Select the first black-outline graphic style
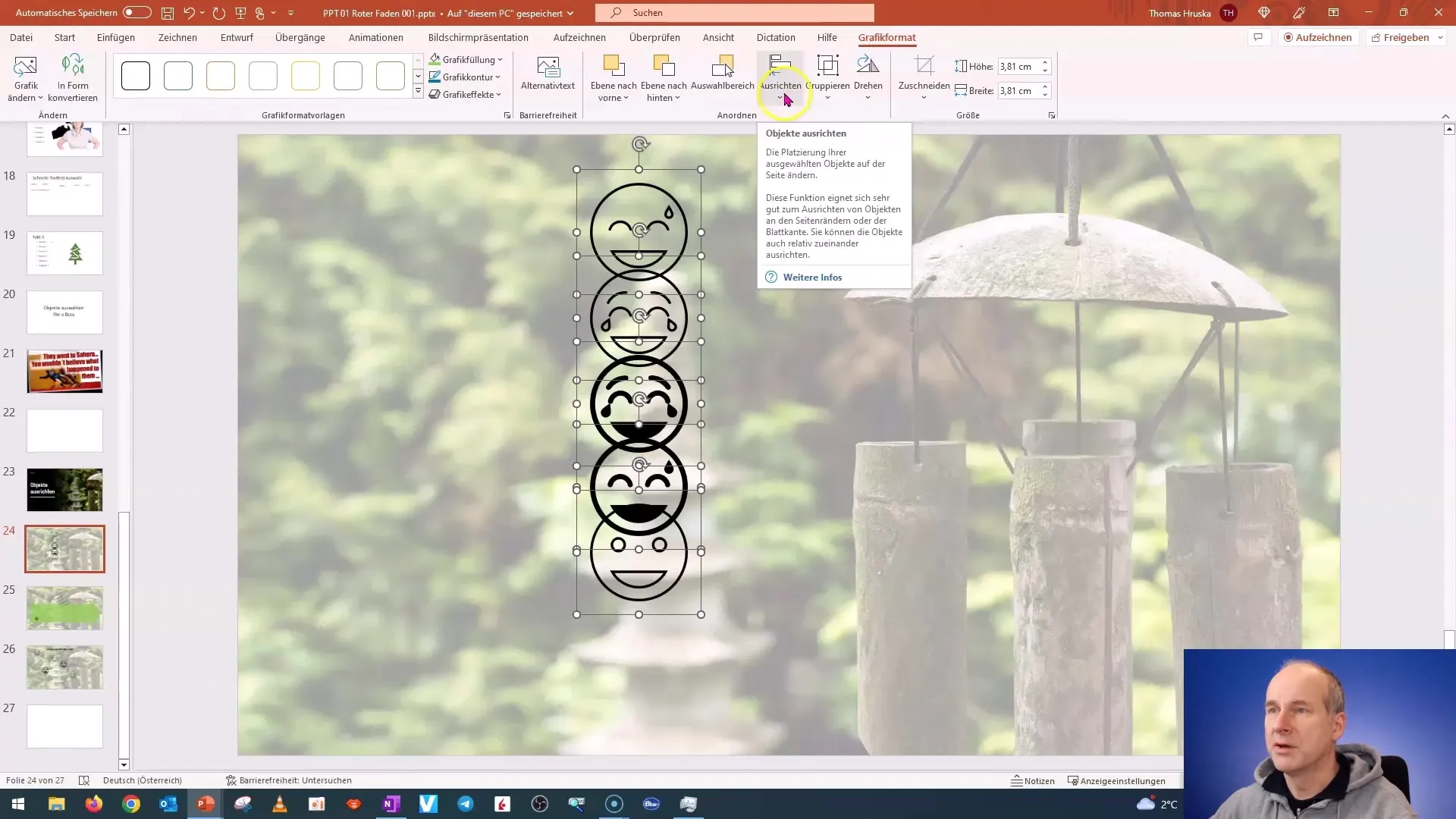1456x819 pixels. pyautogui.click(x=136, y=76)
